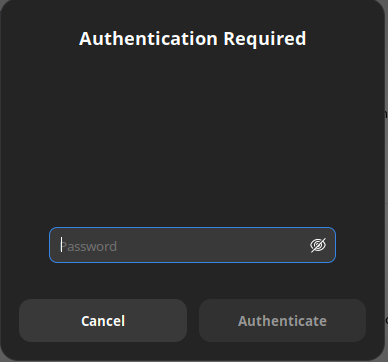Click the Cancel button

103,320
